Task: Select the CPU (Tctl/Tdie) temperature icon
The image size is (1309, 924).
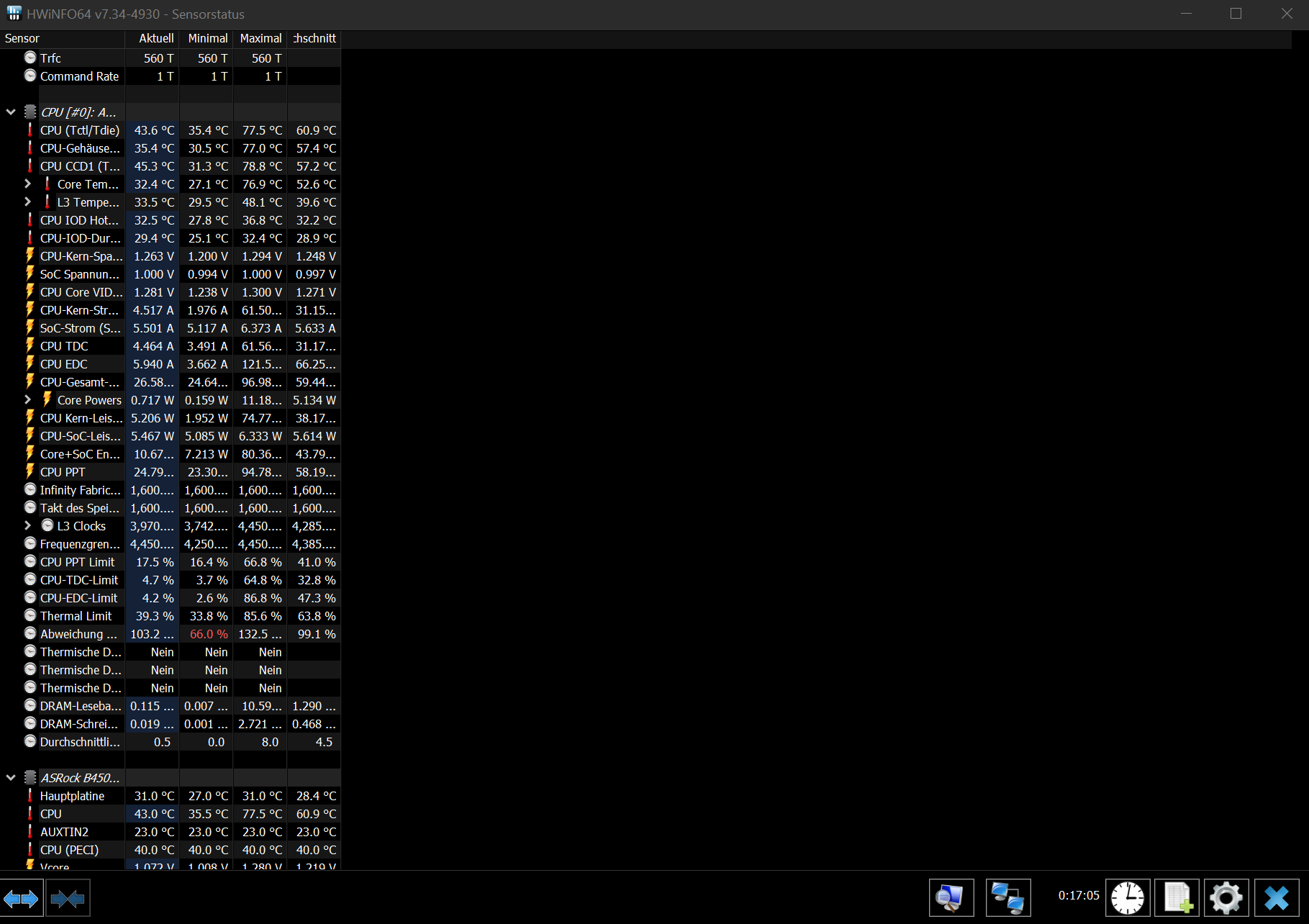Action: click(30, 130)
